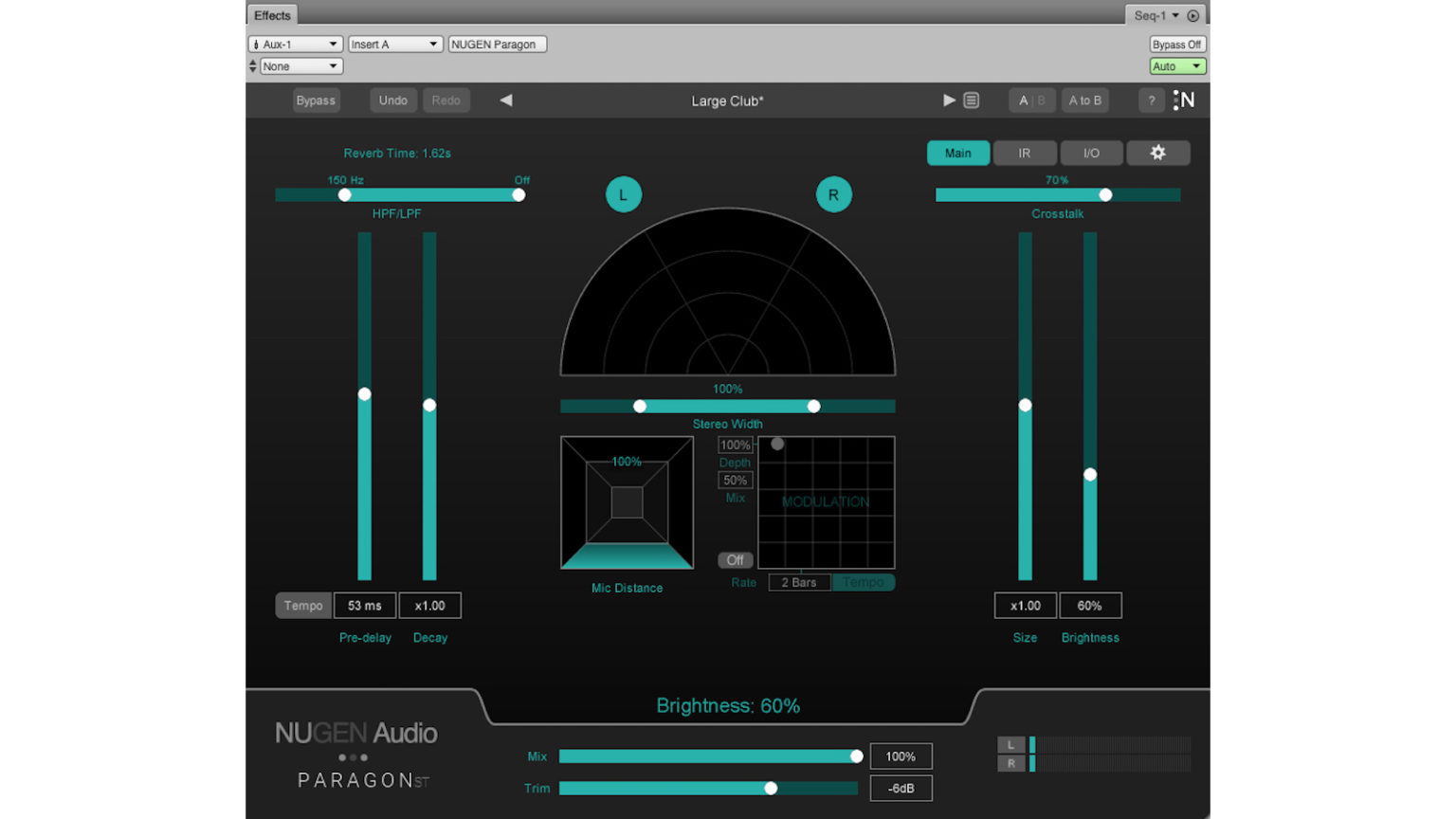Copy settings with the A to B button

(1084, 100)
